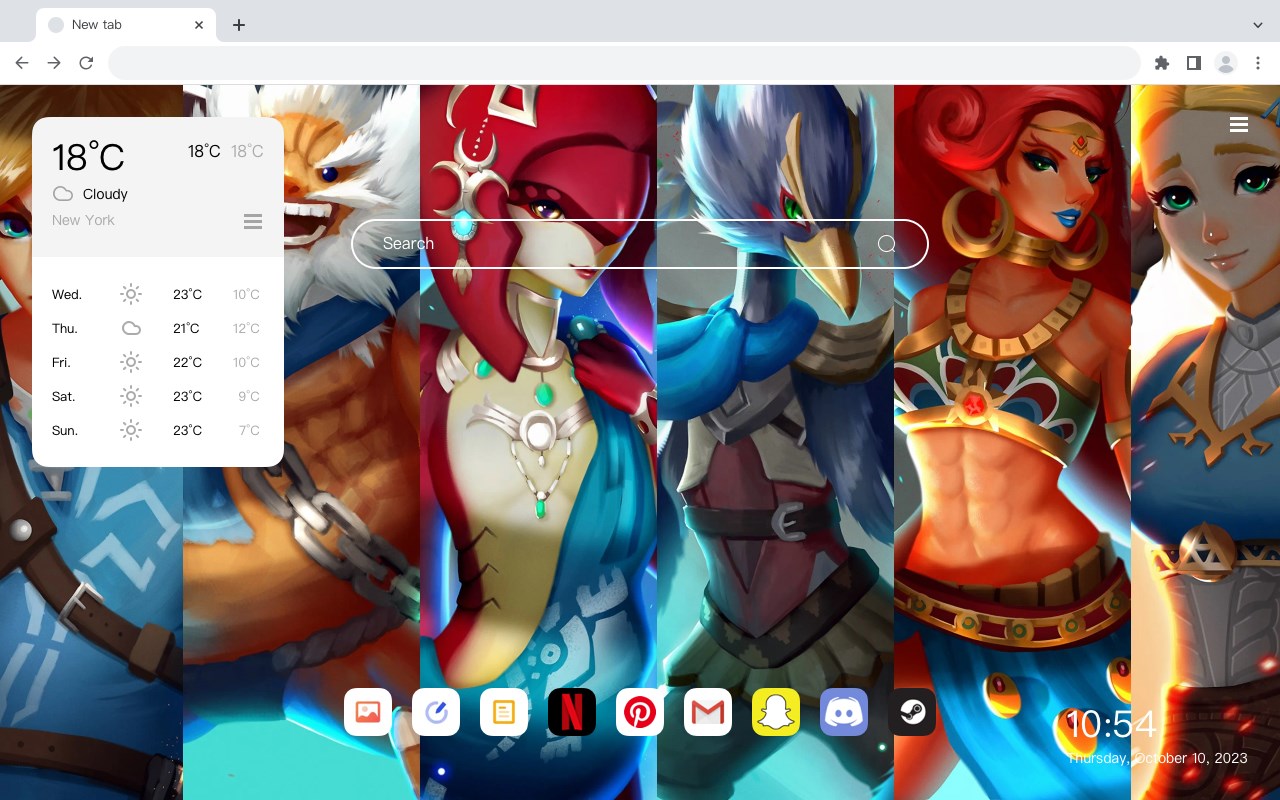
Task: Select the Wed. forecast row
Action: pyautogui.click(x=157, y=294)
